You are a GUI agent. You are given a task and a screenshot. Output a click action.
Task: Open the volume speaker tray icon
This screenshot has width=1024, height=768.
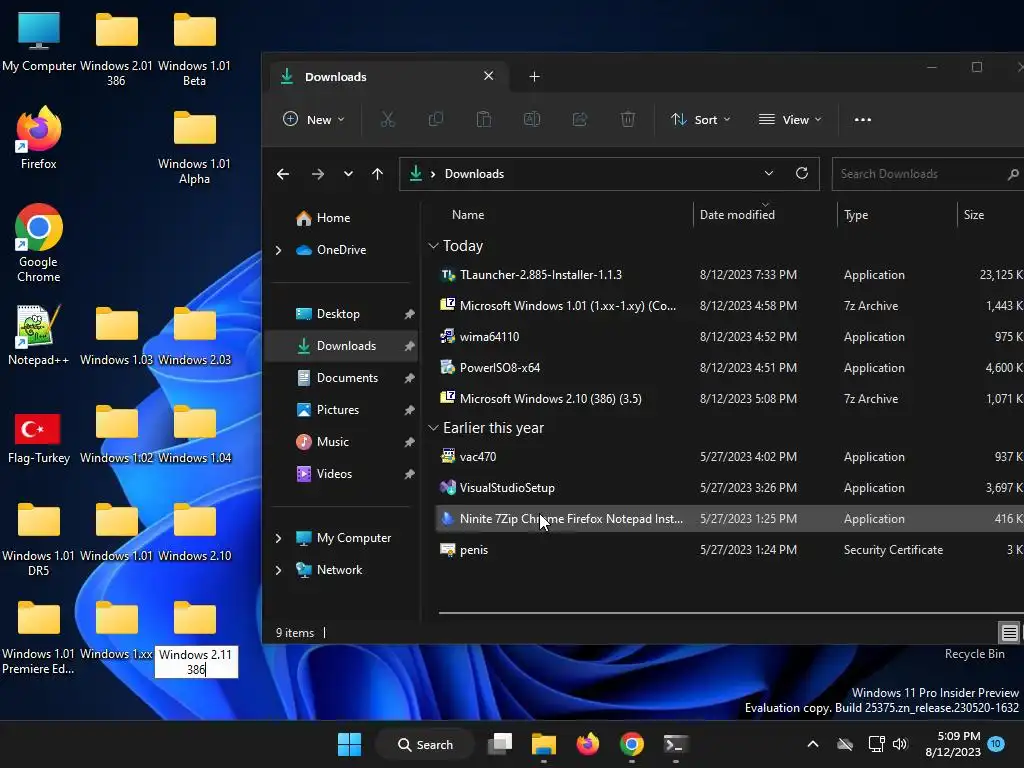click(900, 744)
